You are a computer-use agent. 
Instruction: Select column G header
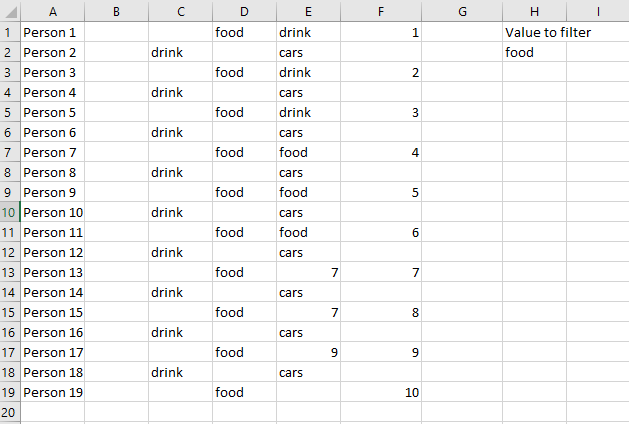(x=462, y=11)
